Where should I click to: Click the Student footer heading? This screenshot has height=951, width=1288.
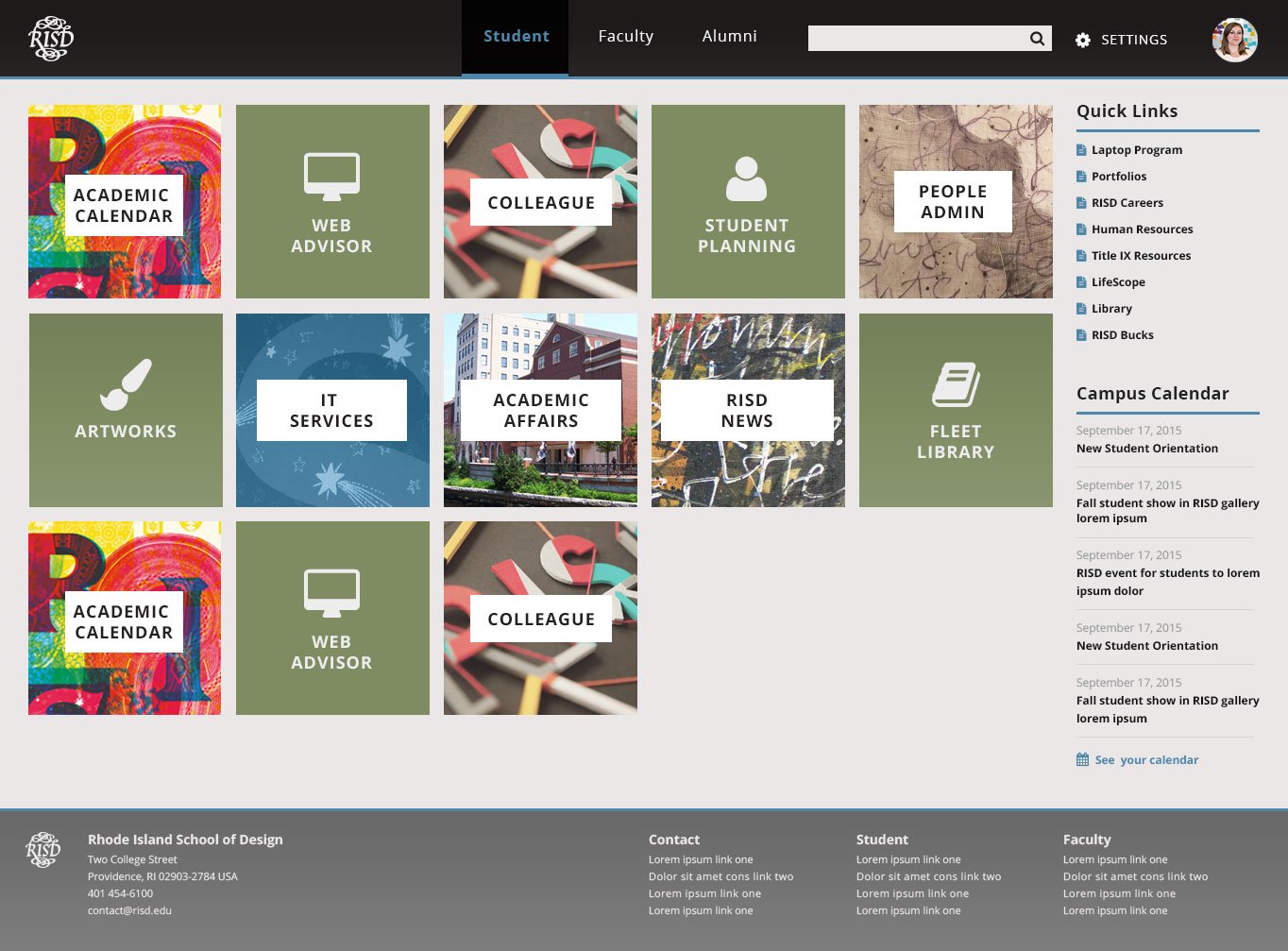click(882, 840)
